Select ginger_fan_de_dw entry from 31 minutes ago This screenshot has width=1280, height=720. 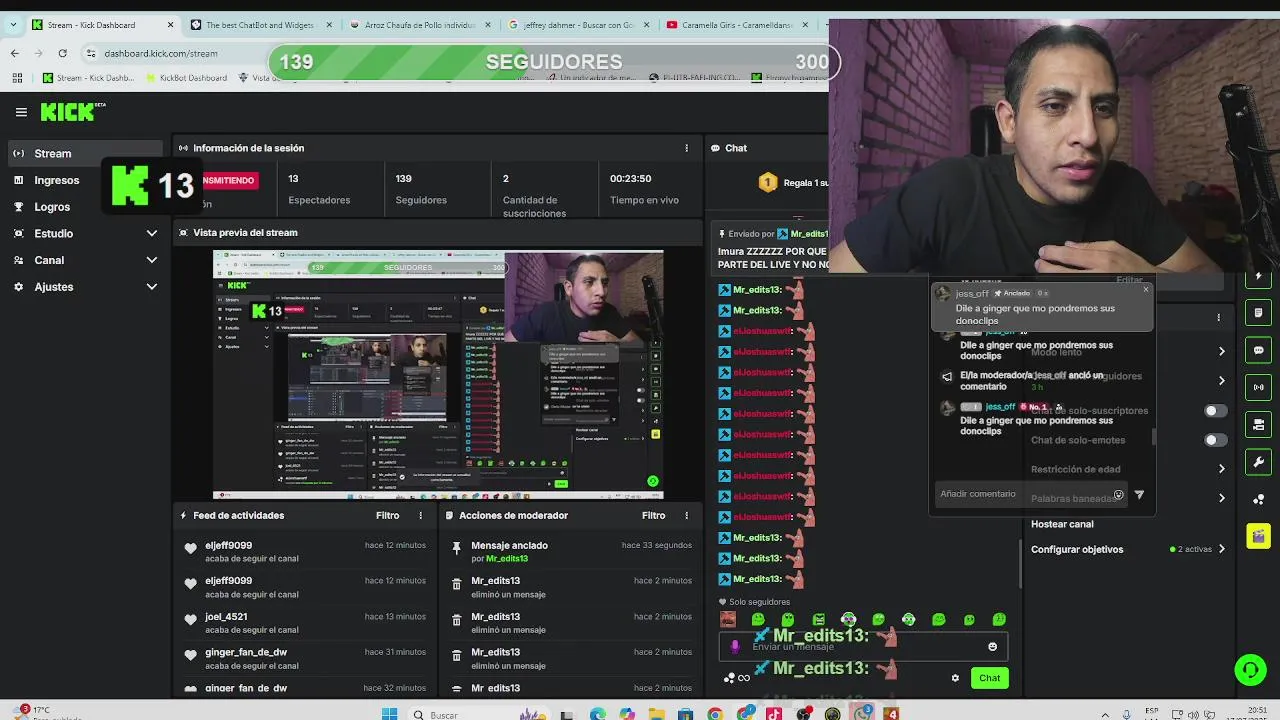(304, 658)
